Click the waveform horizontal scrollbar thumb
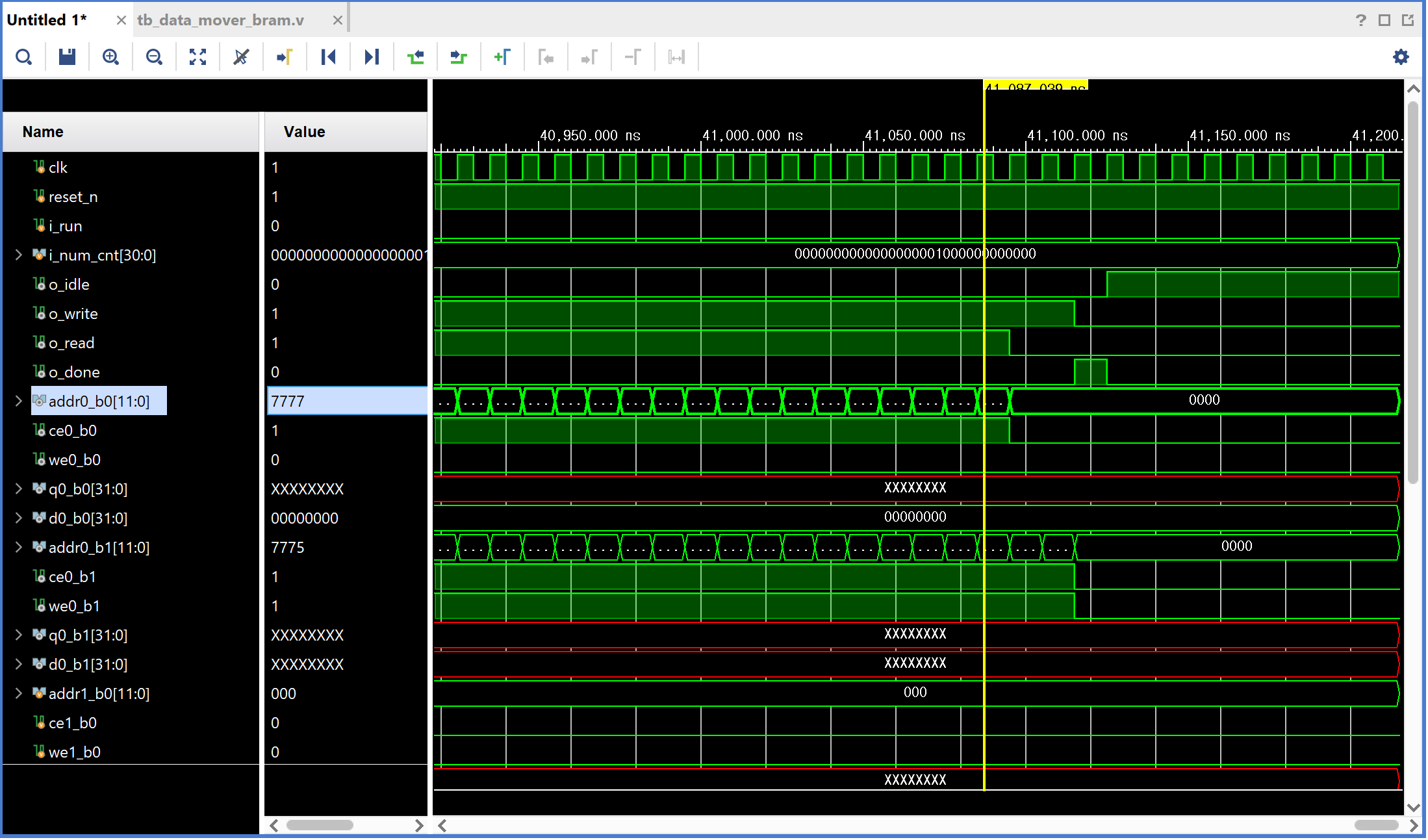Image resolution: width=1428 pixels, height=840 pixels. 1376,826
